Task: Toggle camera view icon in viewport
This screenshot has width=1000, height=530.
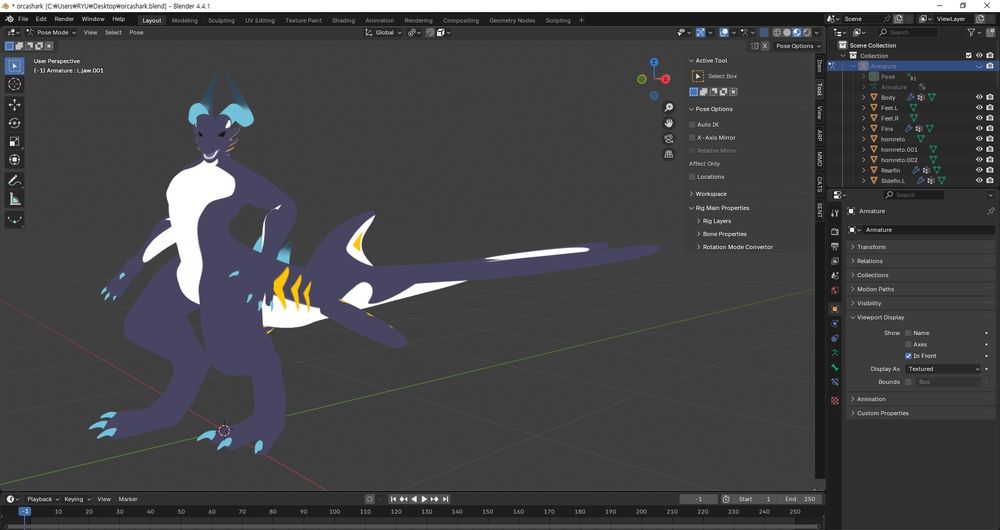Action: (668, 138)
